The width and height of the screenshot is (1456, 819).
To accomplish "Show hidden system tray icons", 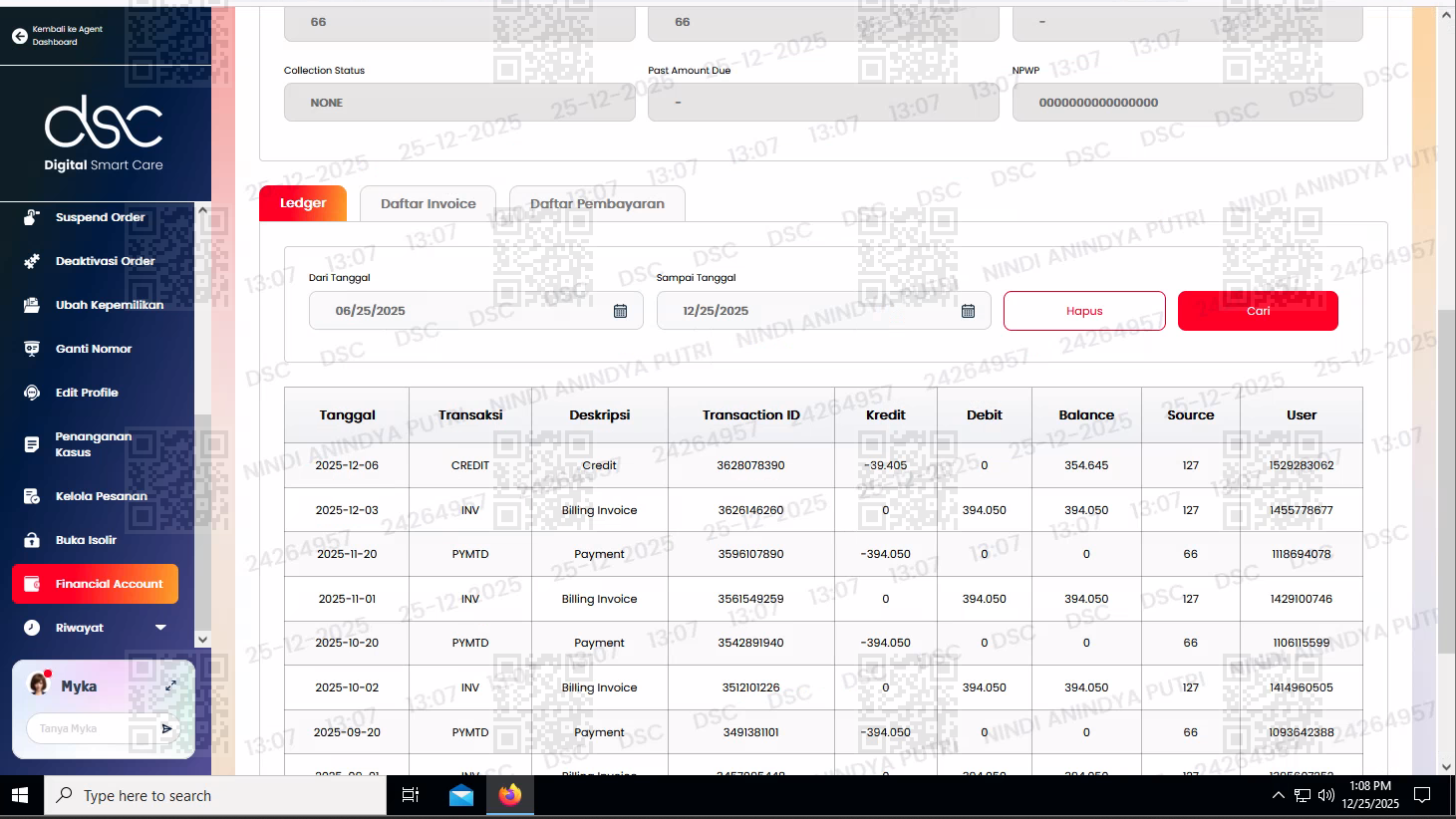I will (1279, 795).
